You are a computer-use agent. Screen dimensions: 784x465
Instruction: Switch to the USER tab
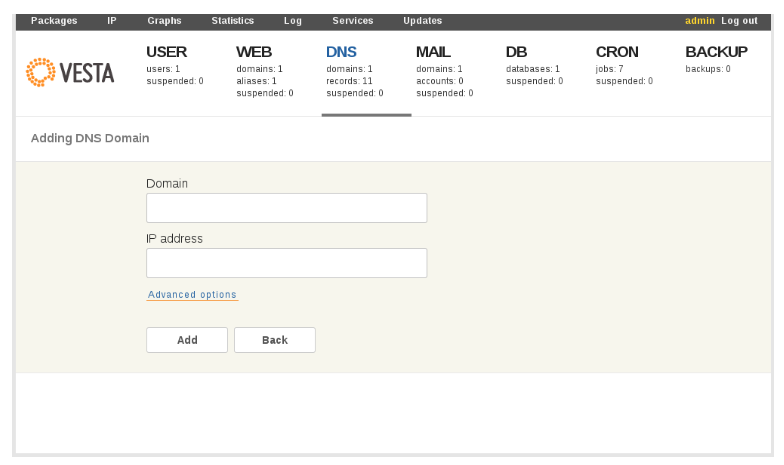(166, 52)
